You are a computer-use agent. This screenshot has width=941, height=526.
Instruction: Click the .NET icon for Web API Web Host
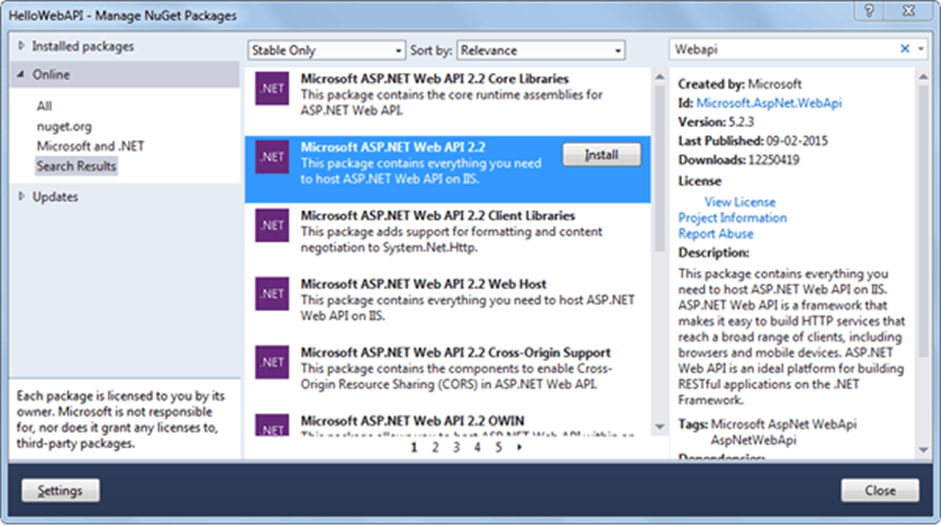272,294
